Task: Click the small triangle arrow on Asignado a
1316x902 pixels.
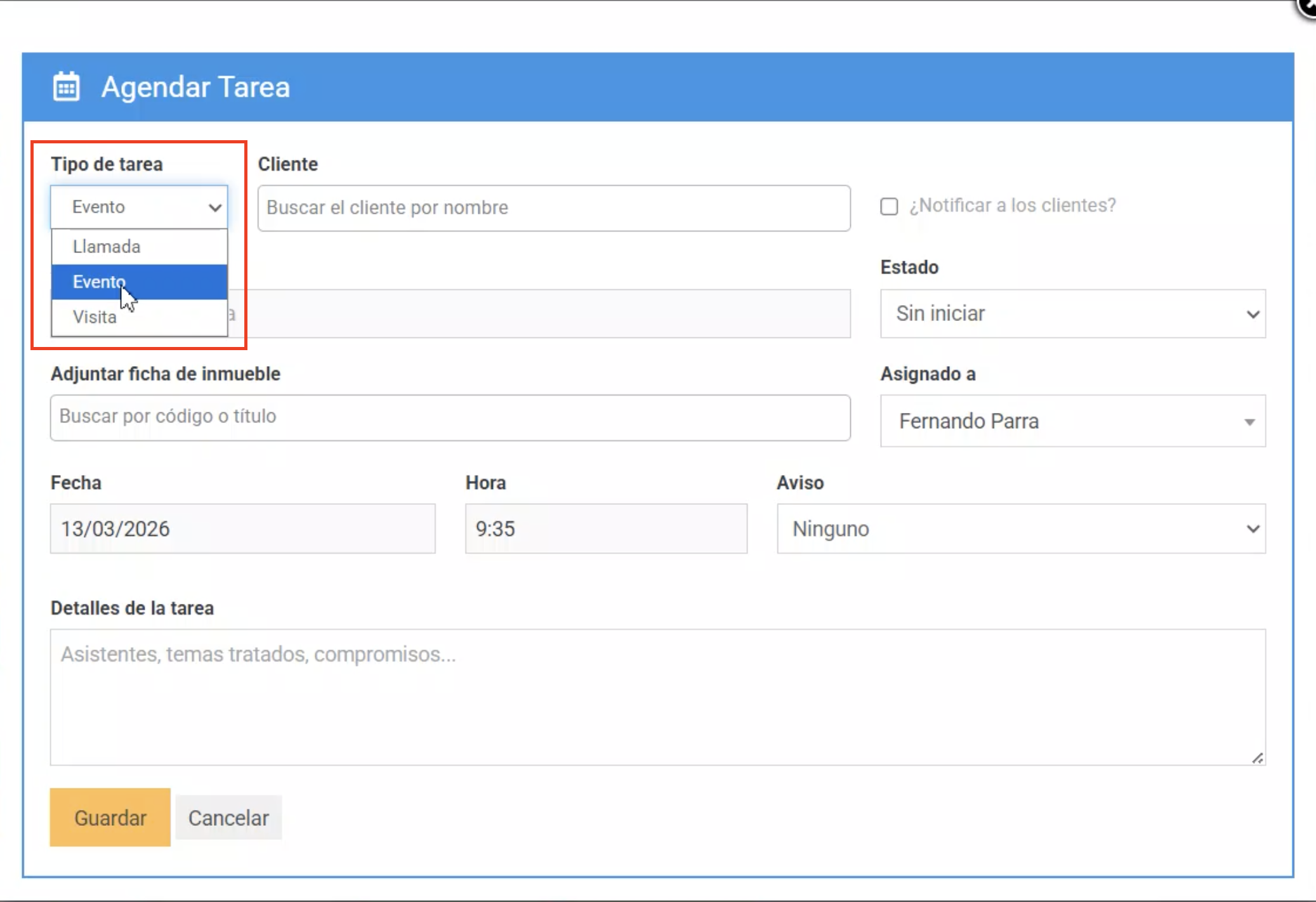Action: [x=1249, y=422]
